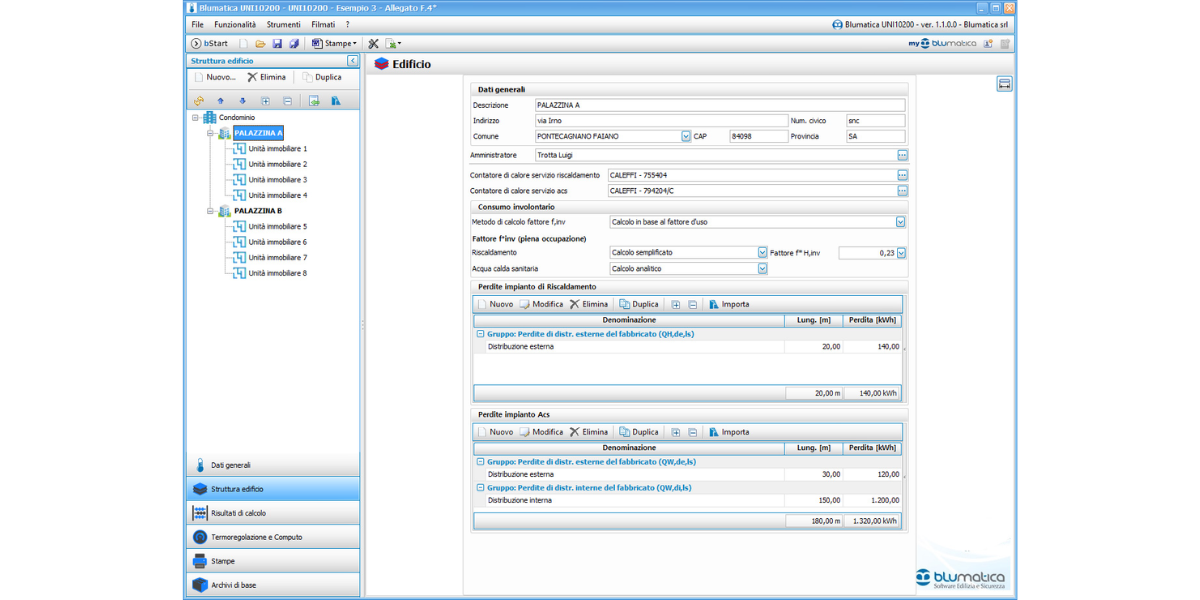Open browse button next to Amministratore field
The height and width of the screenshot is (600, 1200).
pyautogui.click(x=902, y=156)
